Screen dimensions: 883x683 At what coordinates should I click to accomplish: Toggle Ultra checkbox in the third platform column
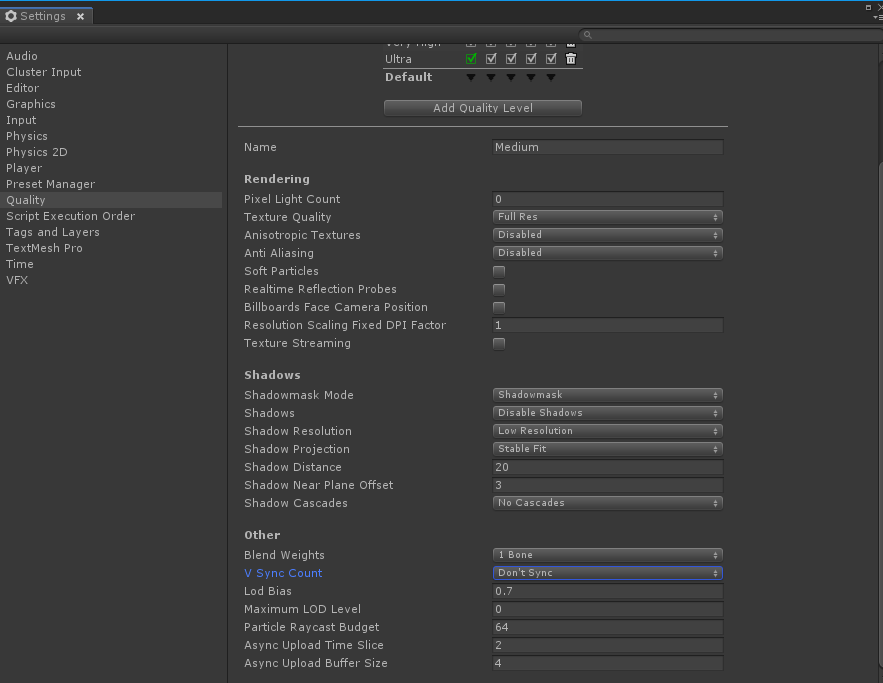(x=511, y=59)
